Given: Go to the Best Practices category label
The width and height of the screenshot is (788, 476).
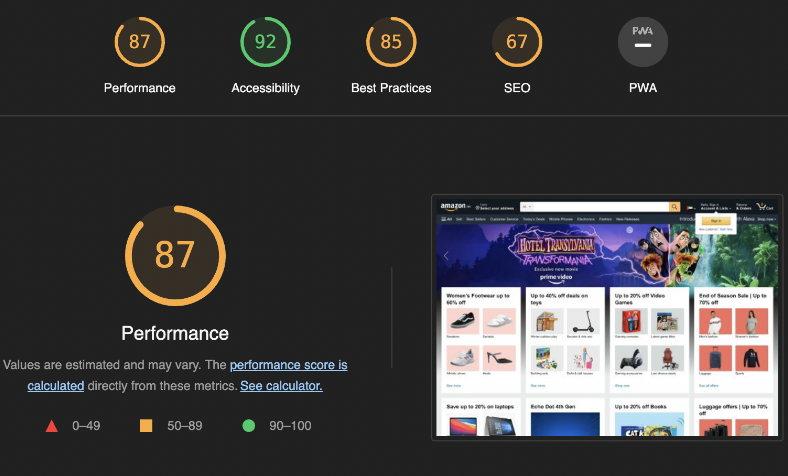Looking at the screenshot, I should (391, 88).
